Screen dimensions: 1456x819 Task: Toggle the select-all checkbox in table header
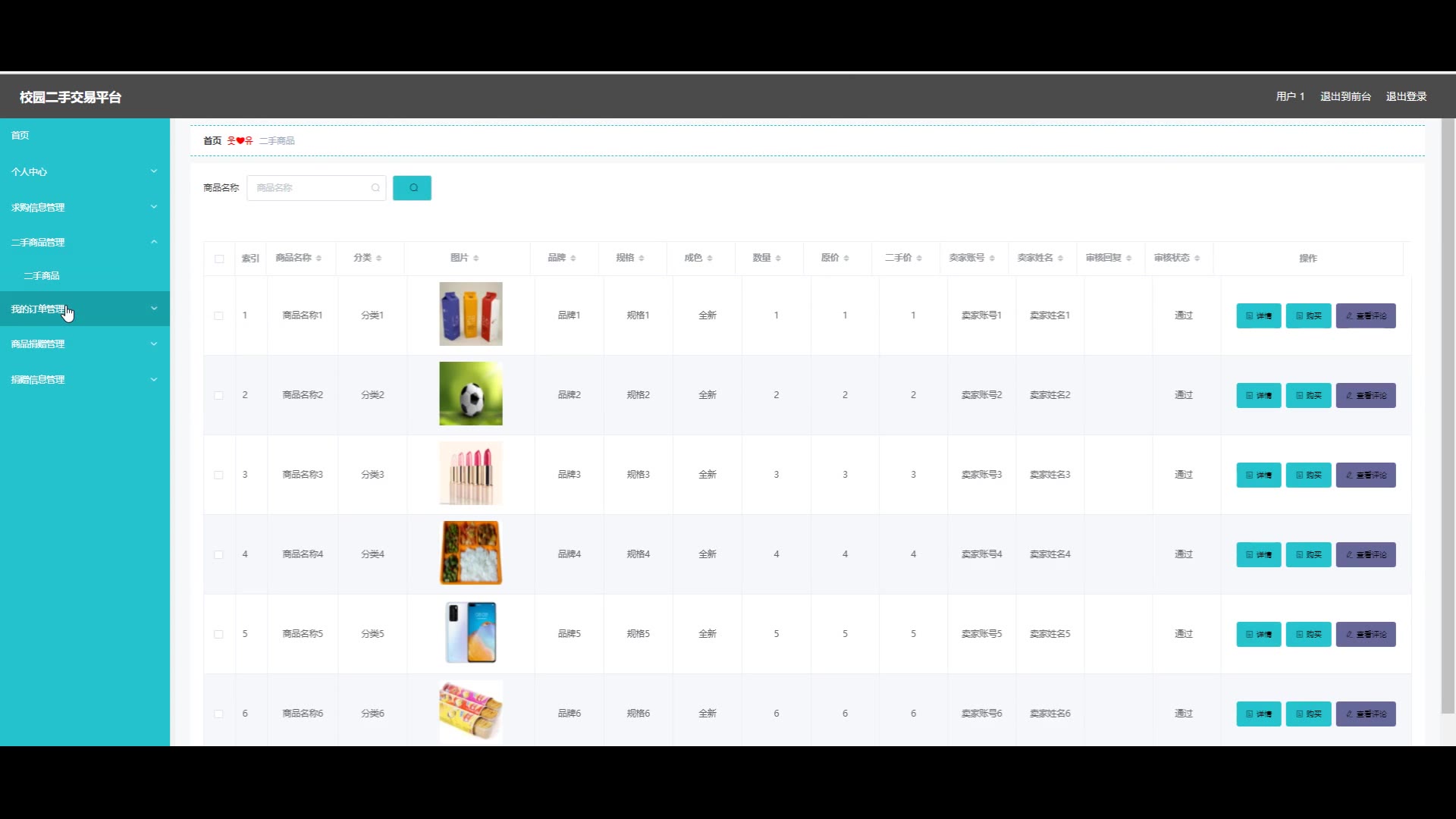(219, 259)
